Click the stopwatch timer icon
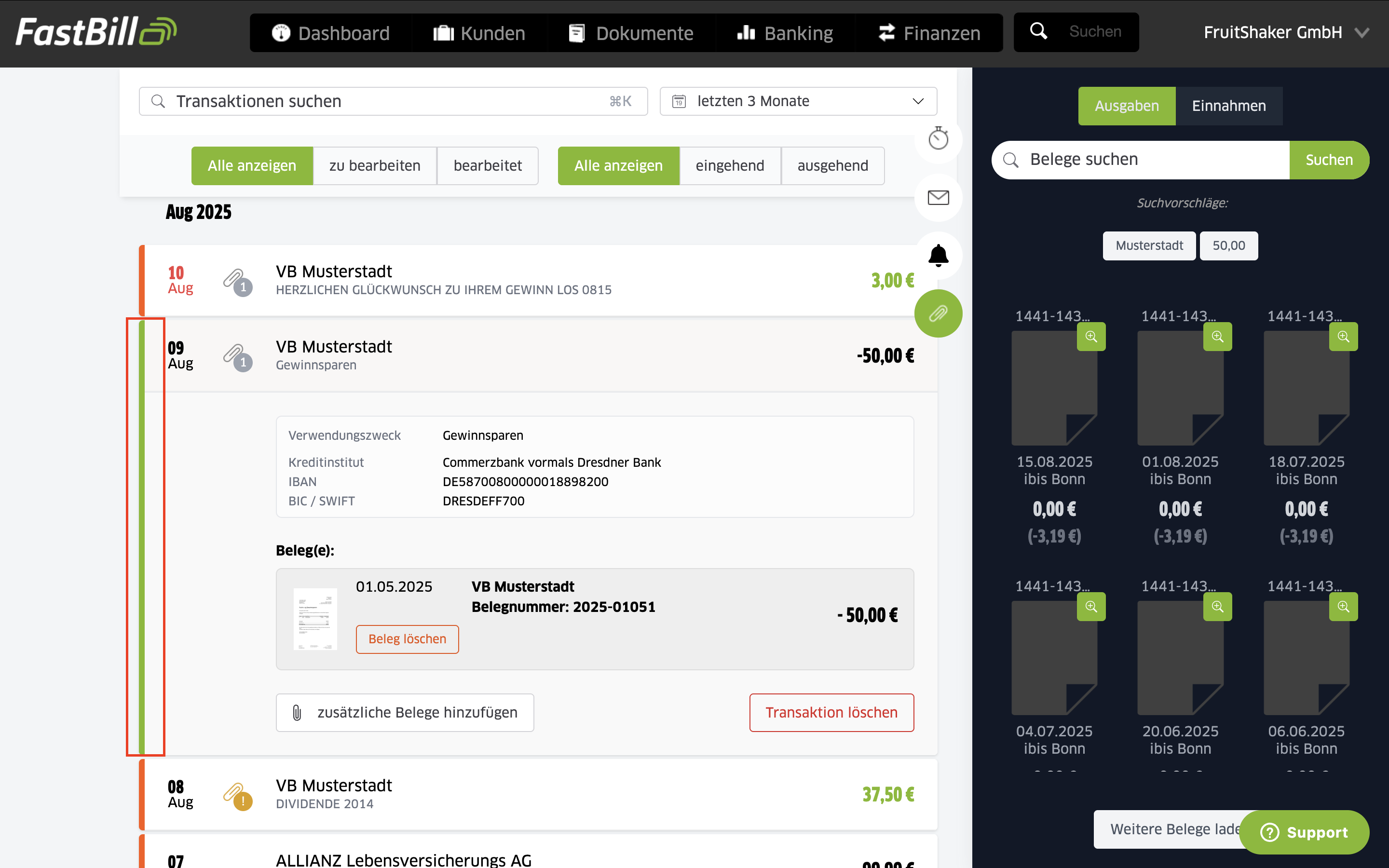Viewport: 1389px width, 868px height. 939,138
